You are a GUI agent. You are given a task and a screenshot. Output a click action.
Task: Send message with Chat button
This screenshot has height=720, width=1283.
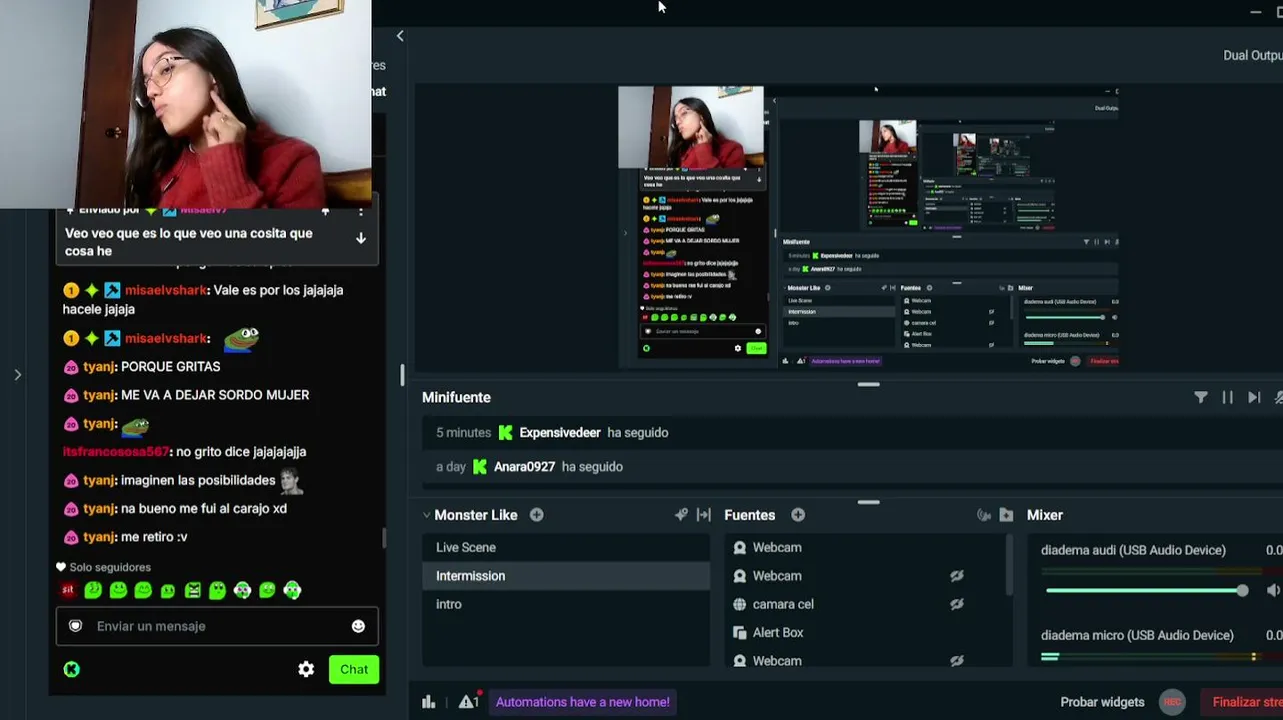point(354,670)
